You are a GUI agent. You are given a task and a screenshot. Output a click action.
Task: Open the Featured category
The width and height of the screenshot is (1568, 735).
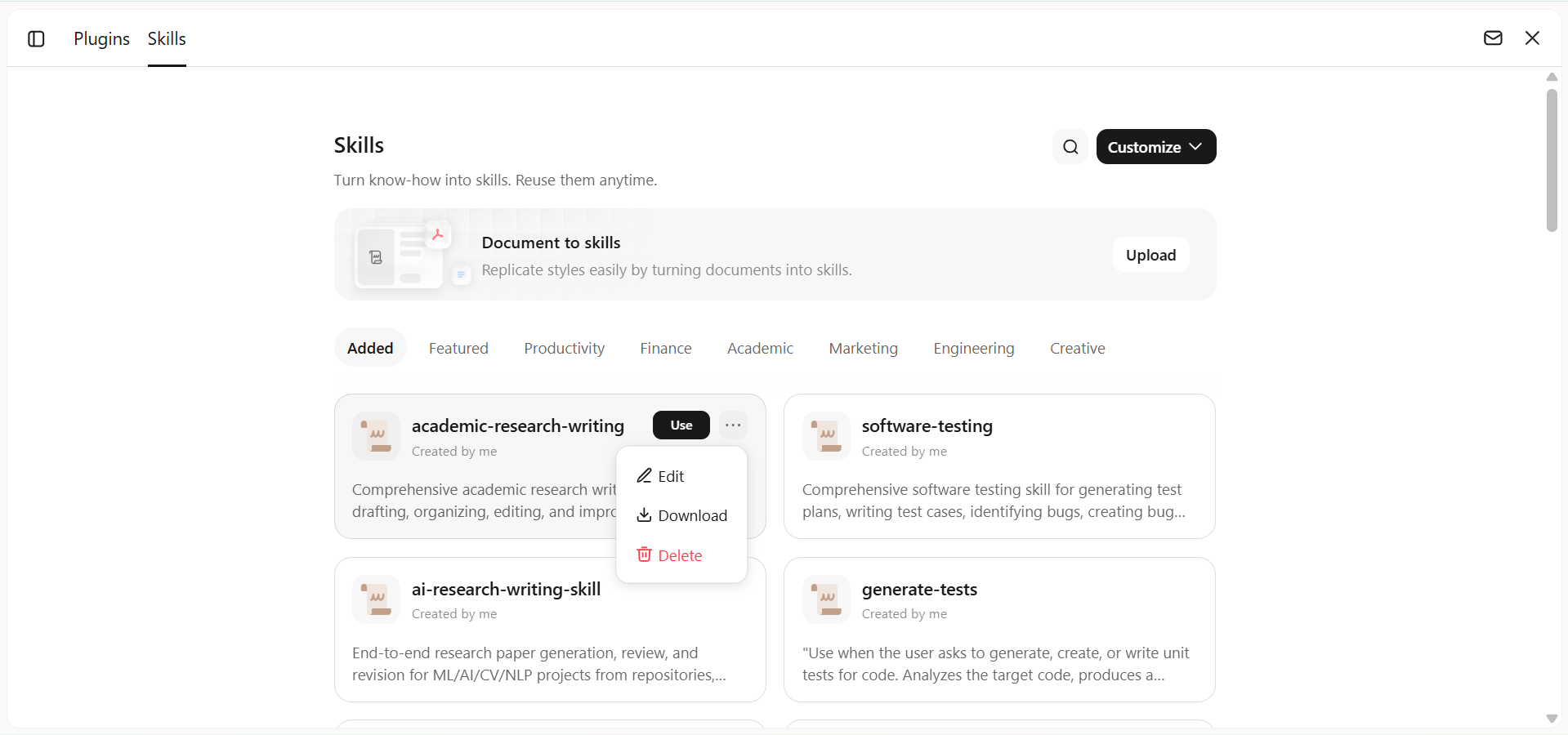click(458, 348)
